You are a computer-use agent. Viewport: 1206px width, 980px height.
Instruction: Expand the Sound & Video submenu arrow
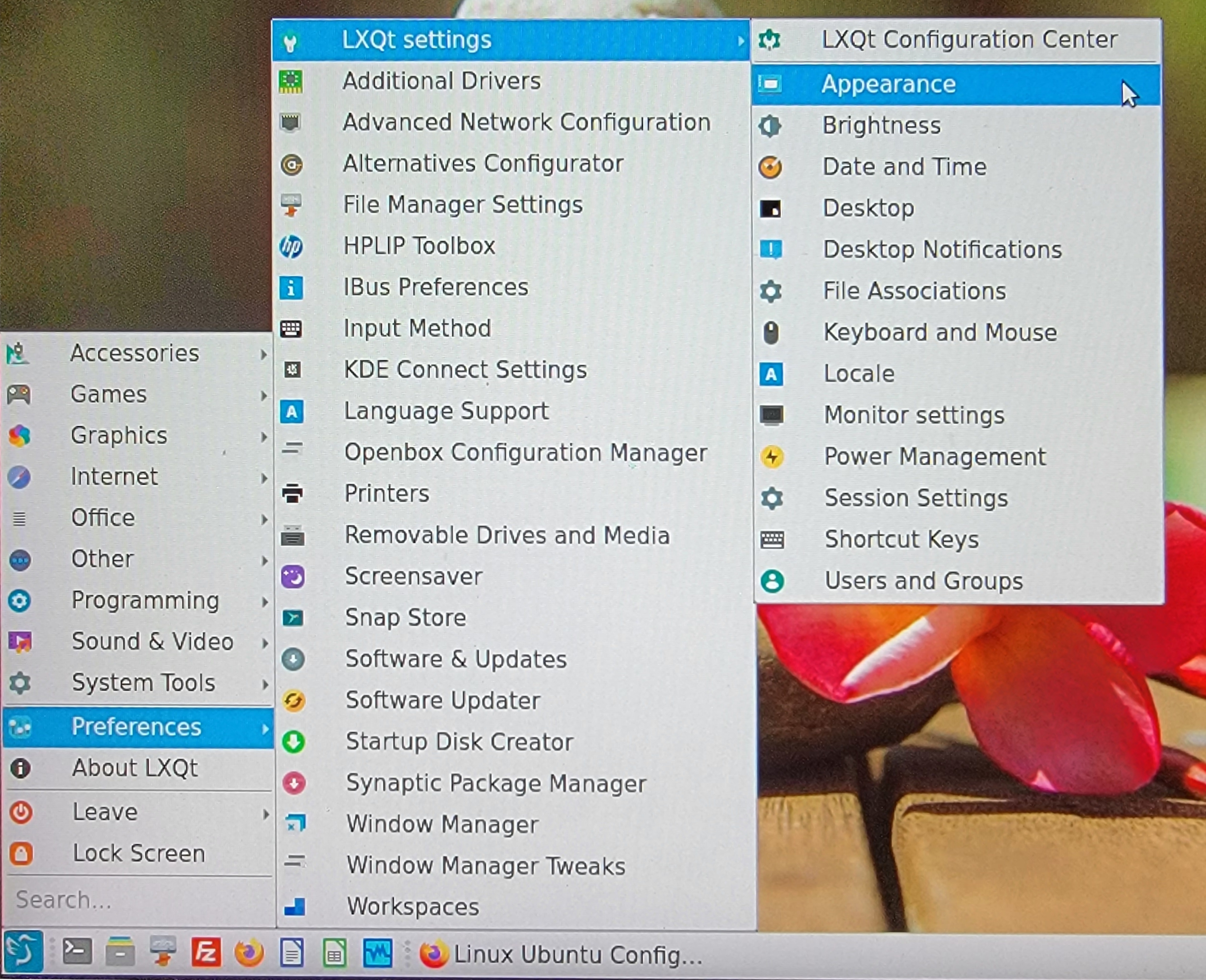[264, 642]
